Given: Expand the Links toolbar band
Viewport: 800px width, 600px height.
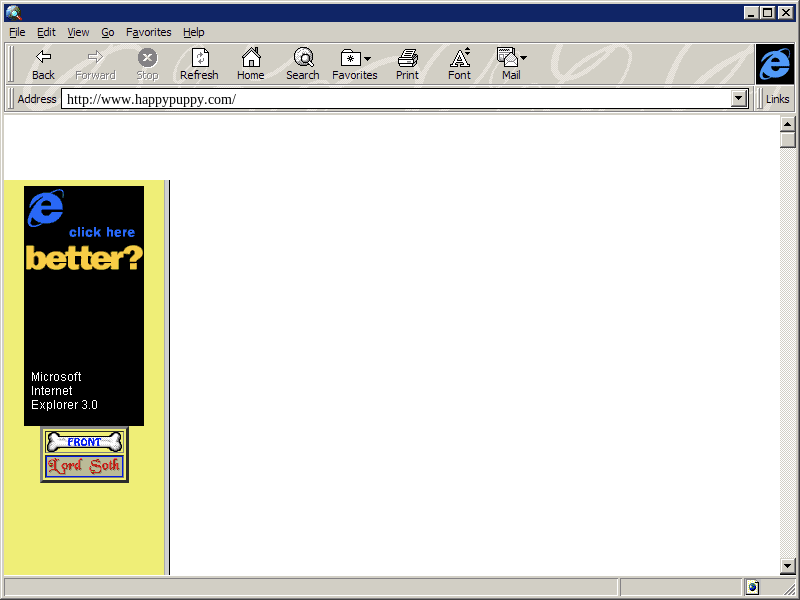Looking at the screenshot, I should point(777,99).
